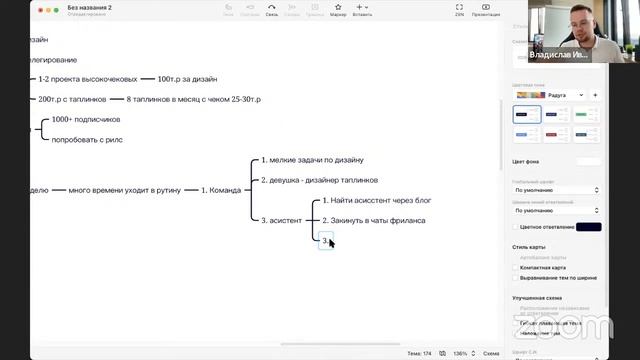Select the '200т.р с таплинков' node
The width and height of the screenshot is (640, 360).
(72, 99)
